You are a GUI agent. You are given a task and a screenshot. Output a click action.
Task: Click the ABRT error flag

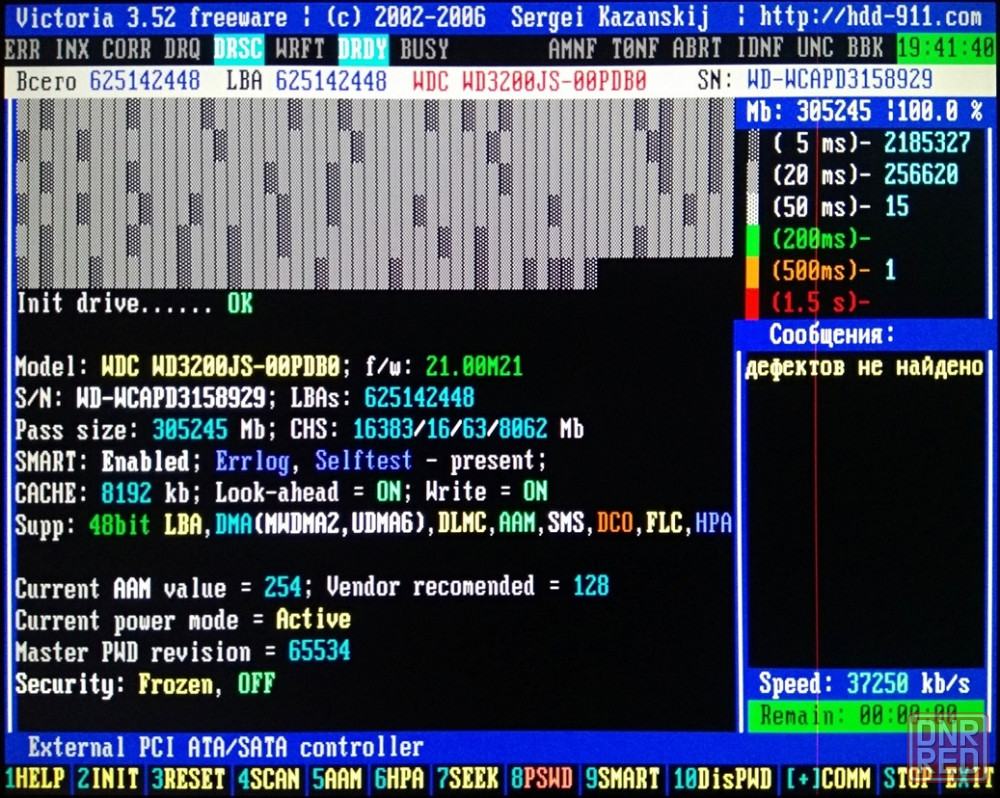pyautogui.click(x=696, y=49)
